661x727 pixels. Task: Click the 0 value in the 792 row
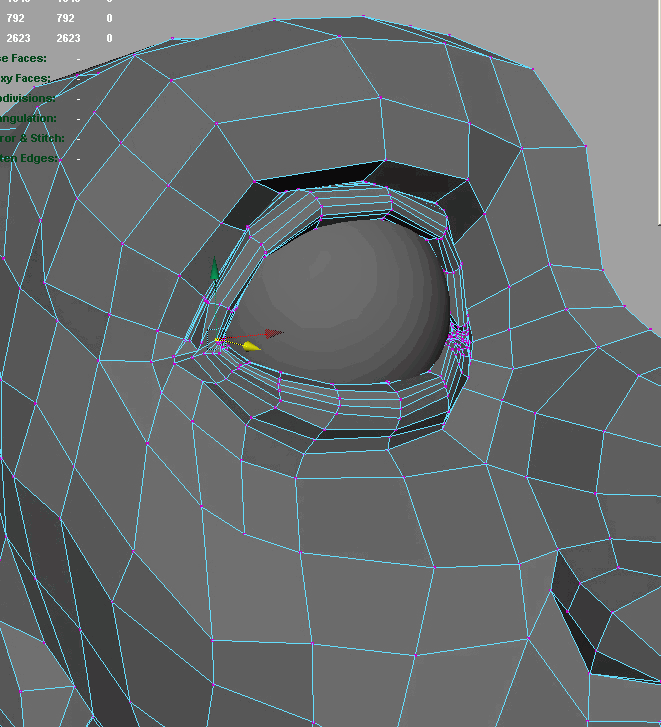109,18
